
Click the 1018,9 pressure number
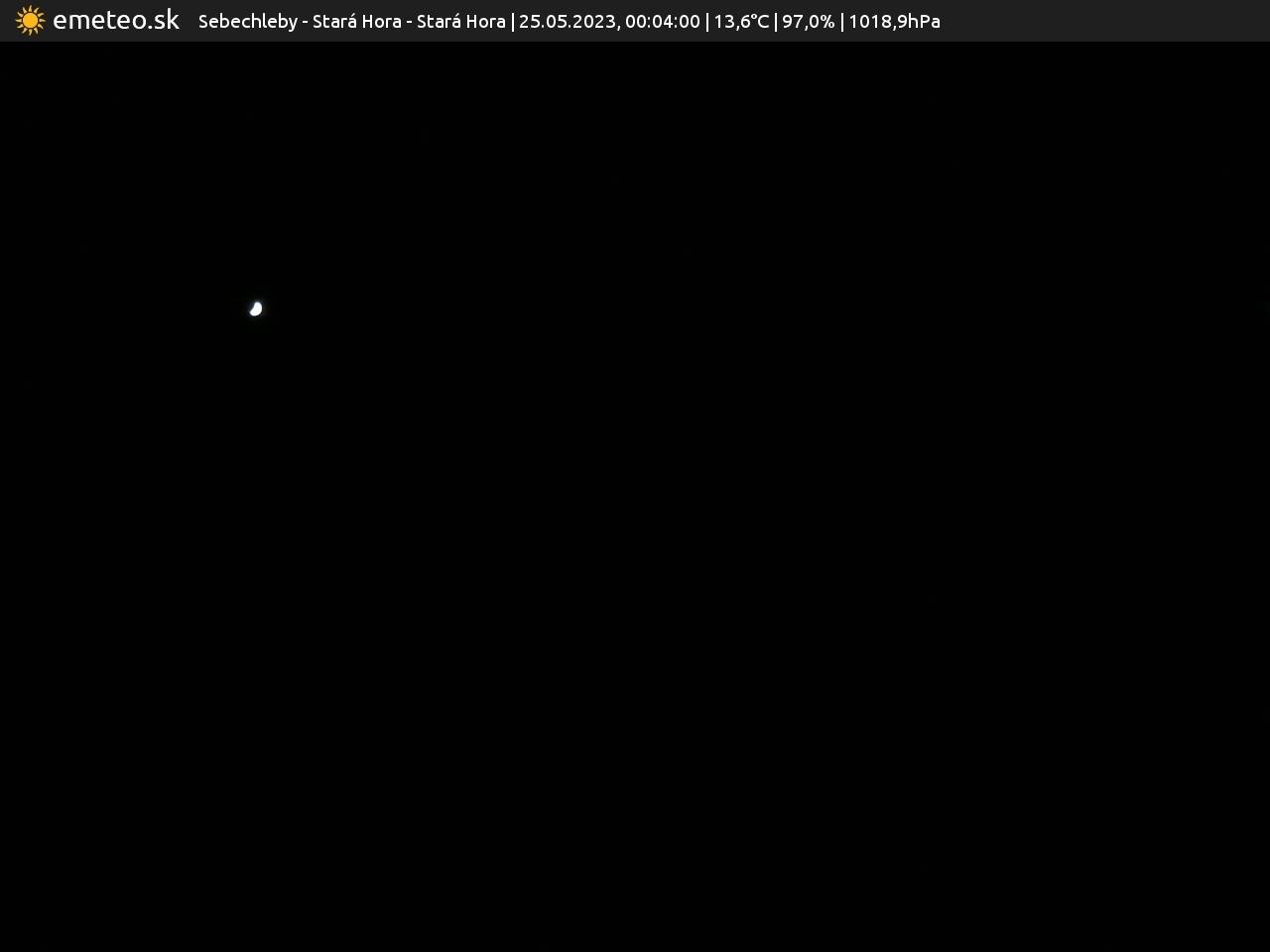coord(875,22)
